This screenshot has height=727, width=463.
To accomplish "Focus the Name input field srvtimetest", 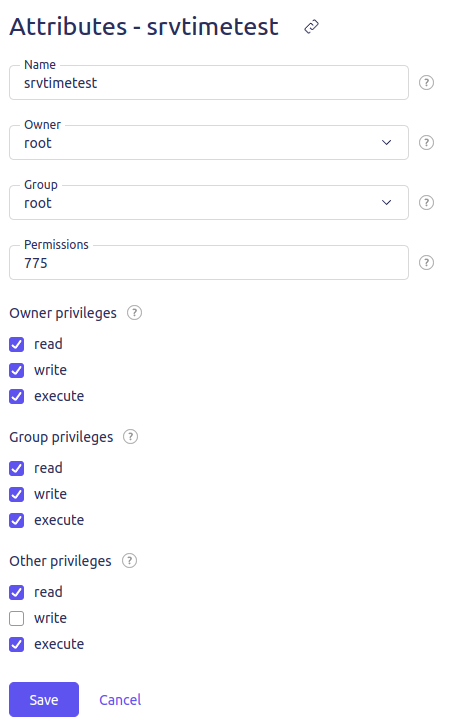I will click(x=209, y=83).
